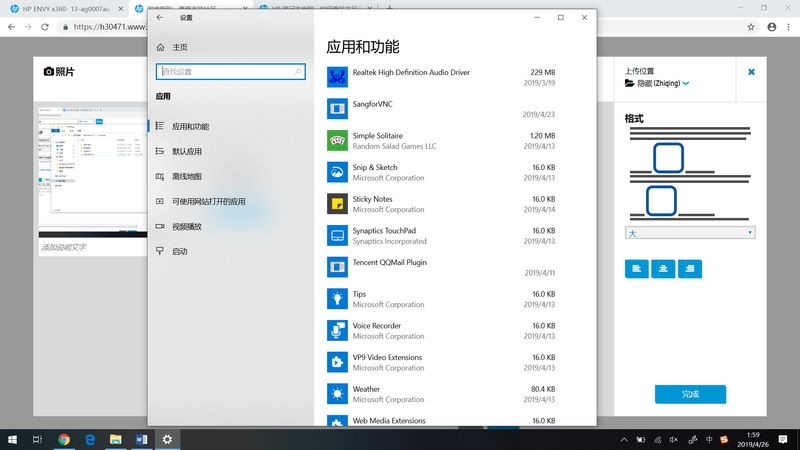
Task: Focus the 查找设置 search field
Action: [231, 71]
